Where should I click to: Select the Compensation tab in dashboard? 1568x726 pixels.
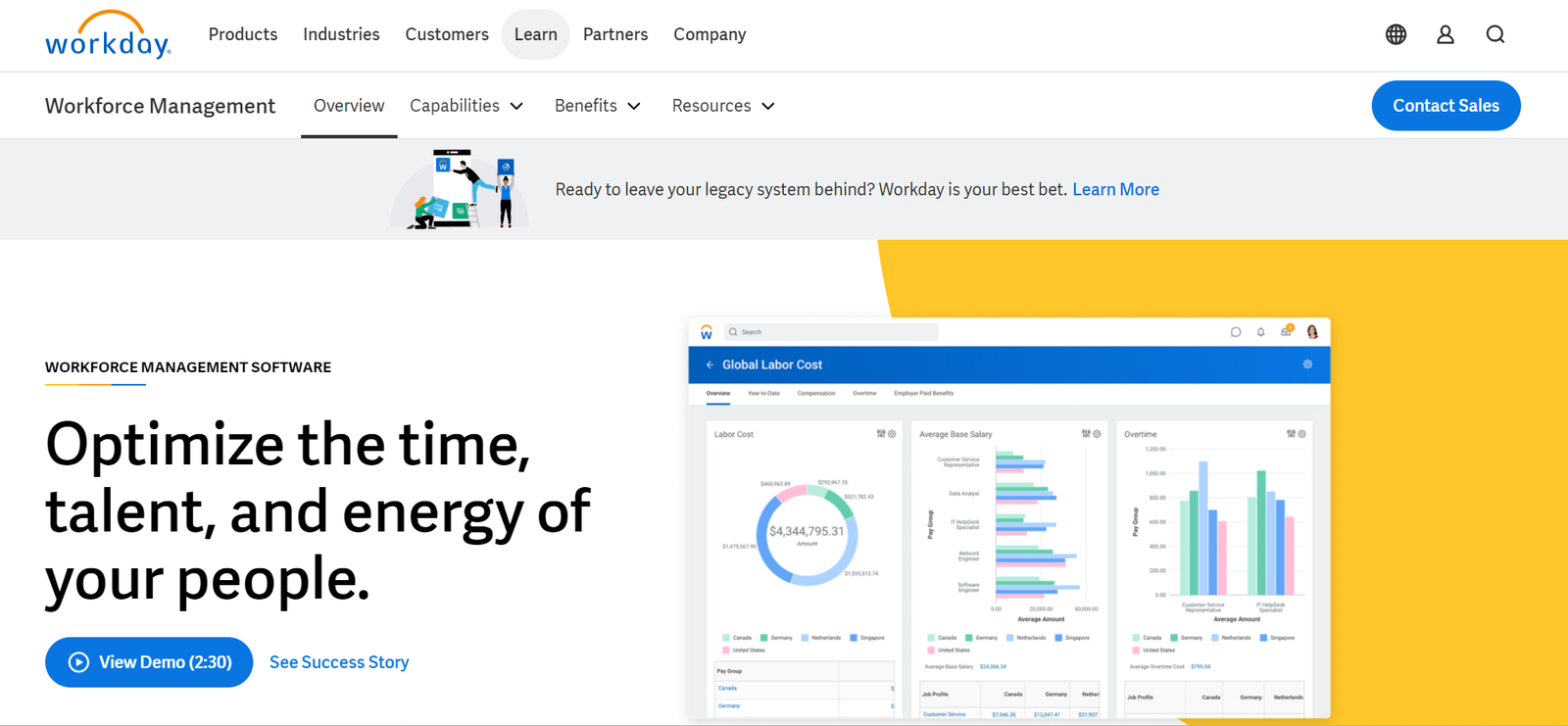pos(816,393)
